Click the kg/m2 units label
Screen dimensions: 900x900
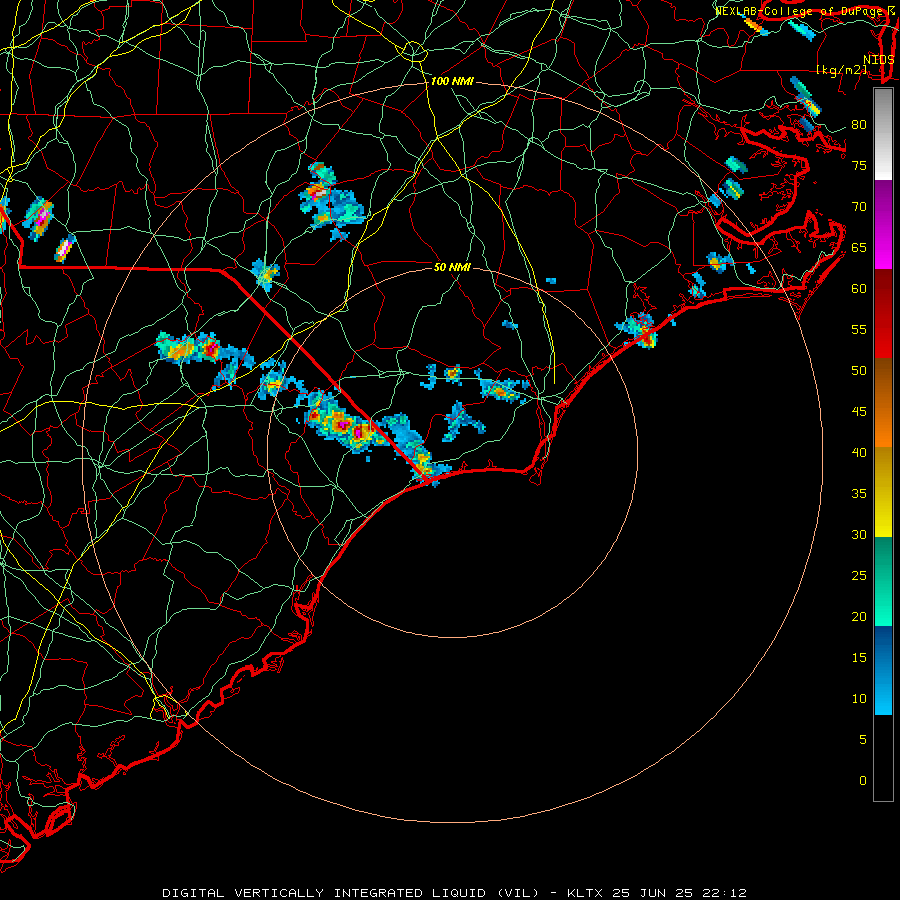point(842,70)
